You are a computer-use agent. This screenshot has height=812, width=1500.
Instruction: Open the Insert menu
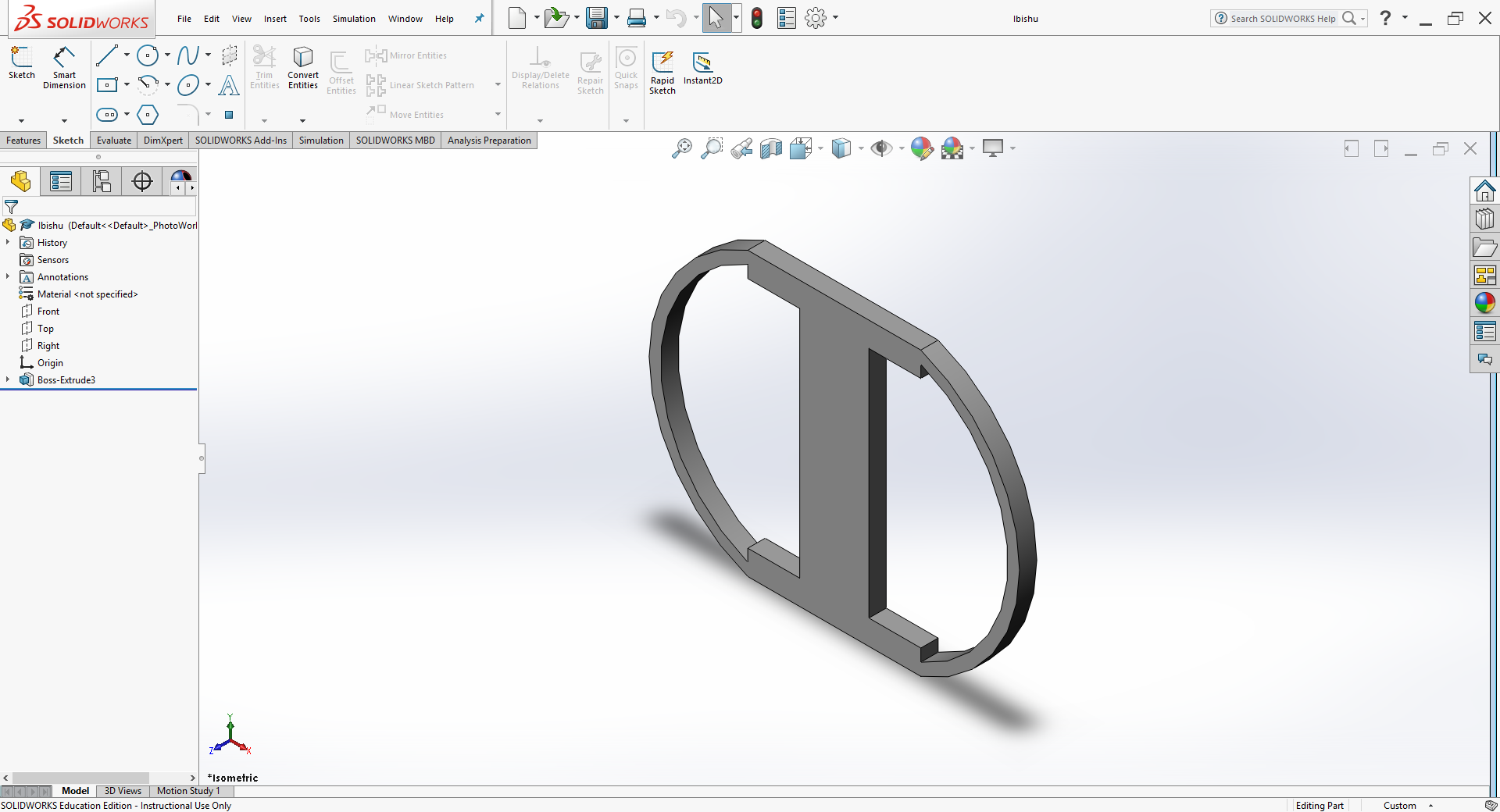(x=275, y=19)
